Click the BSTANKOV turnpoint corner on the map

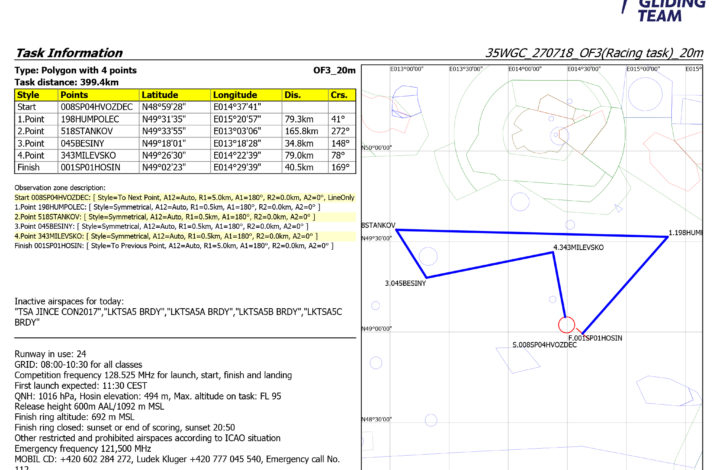pos(397,231)
